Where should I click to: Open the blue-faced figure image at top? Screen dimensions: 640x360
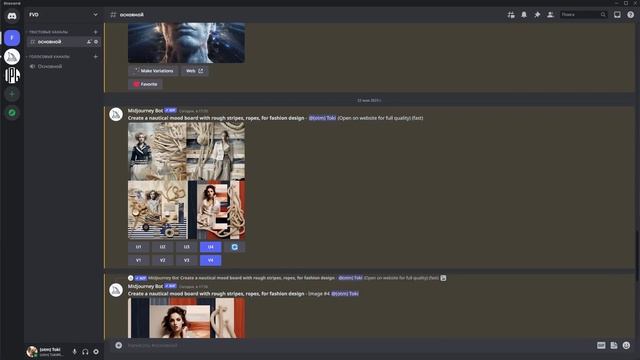point(187,42)
